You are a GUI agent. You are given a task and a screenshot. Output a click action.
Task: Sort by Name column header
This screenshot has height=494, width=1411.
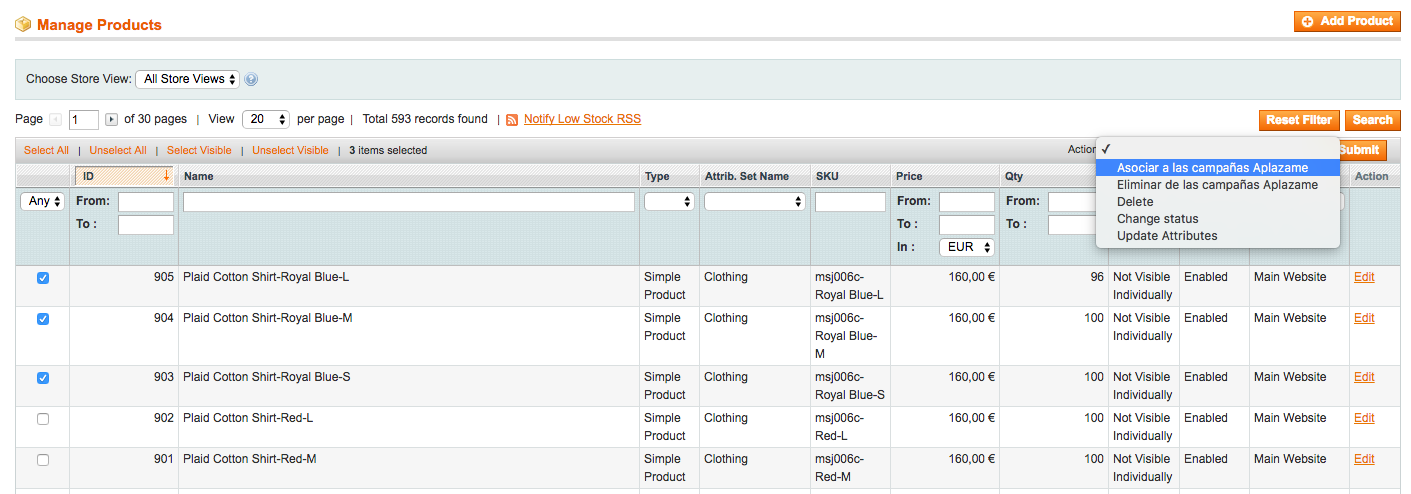click(x=199, y=176)
